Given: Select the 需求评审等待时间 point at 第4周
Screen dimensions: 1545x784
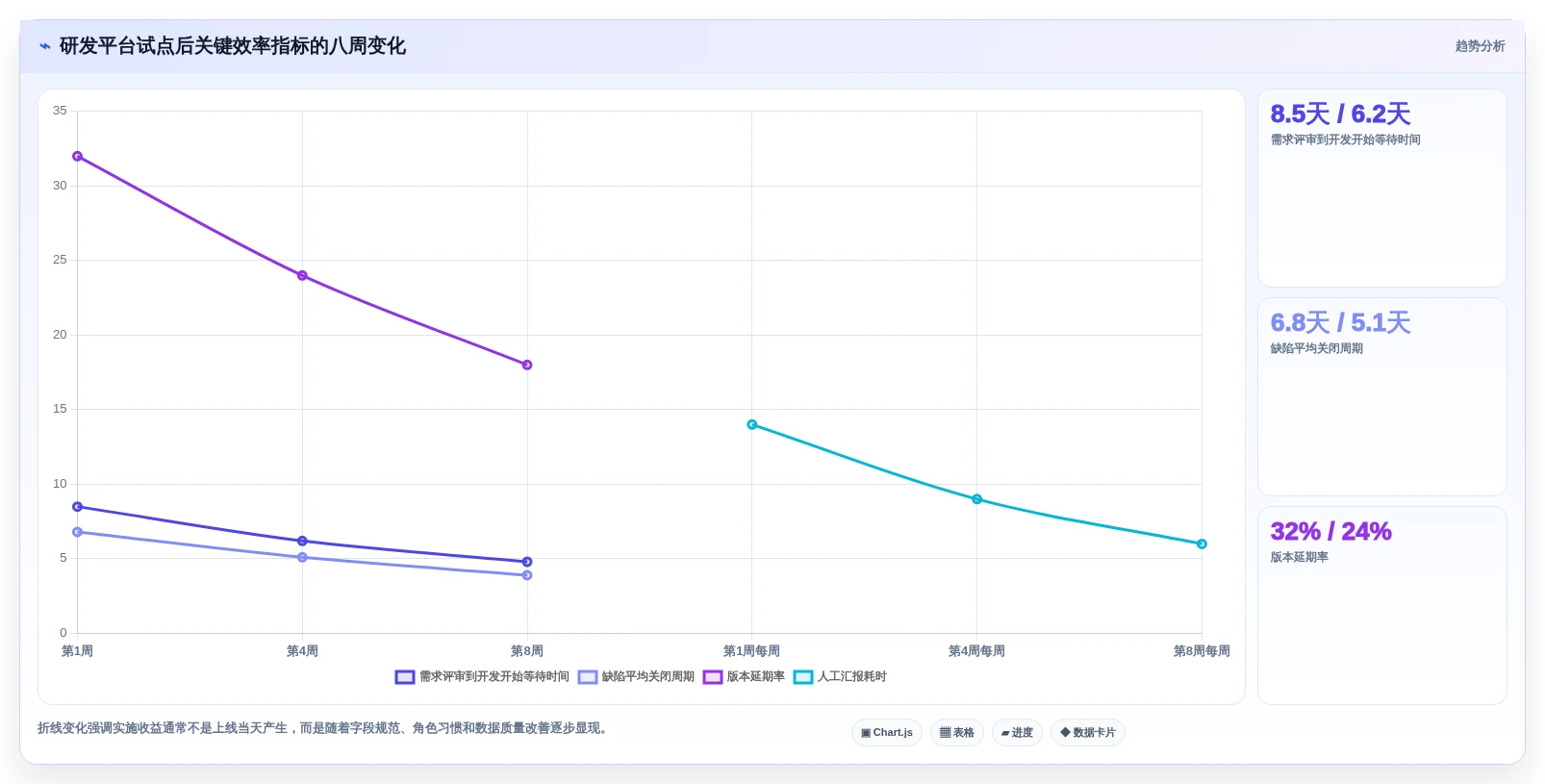Looking at the screenshot, I should [x=302, y=541].
